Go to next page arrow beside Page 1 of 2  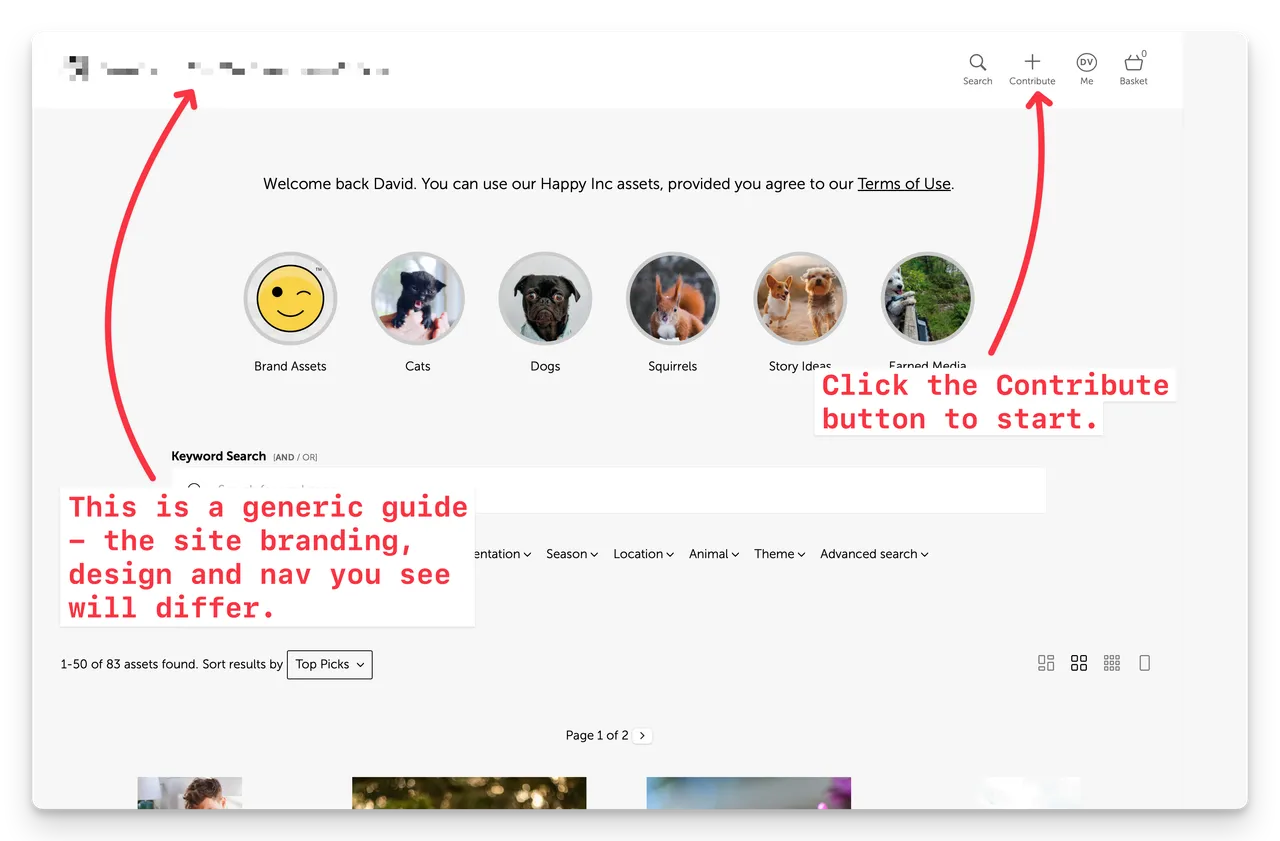click(x=643, y=735)
